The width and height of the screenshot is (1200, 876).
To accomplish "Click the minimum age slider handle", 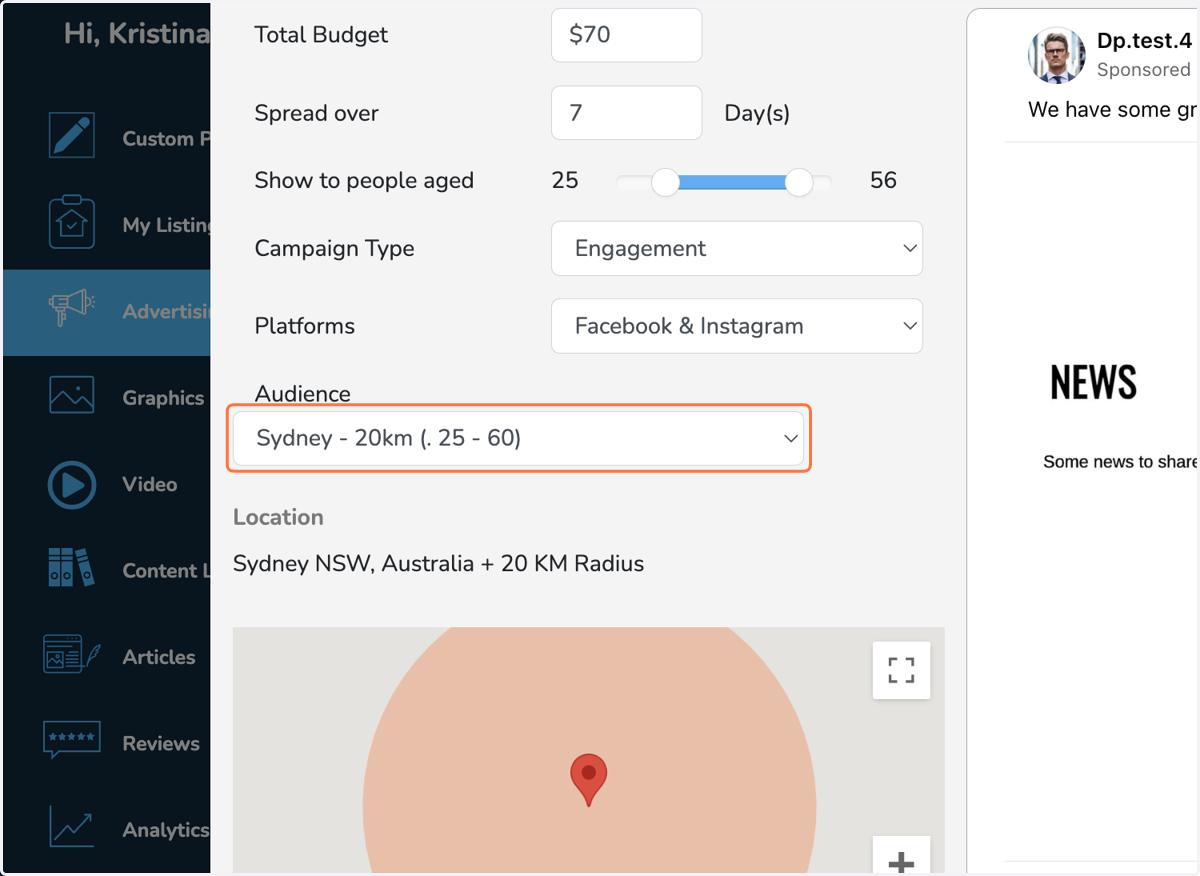I will tap(665, 182).
